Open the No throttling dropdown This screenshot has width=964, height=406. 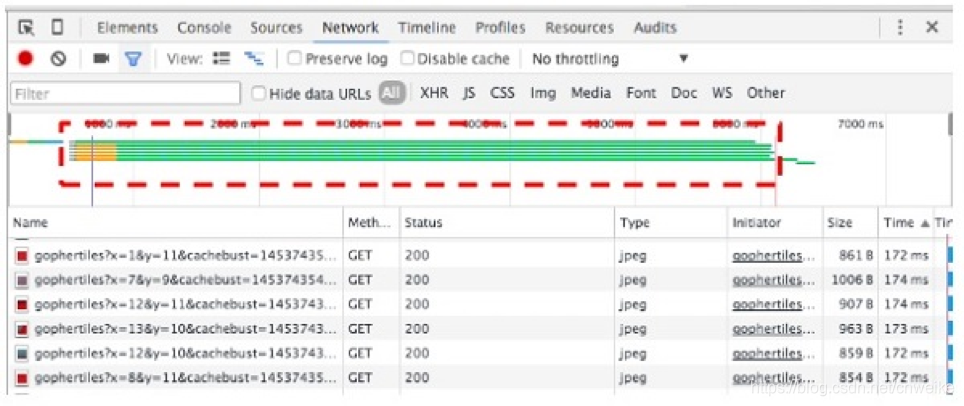click(x=610, y=59)
